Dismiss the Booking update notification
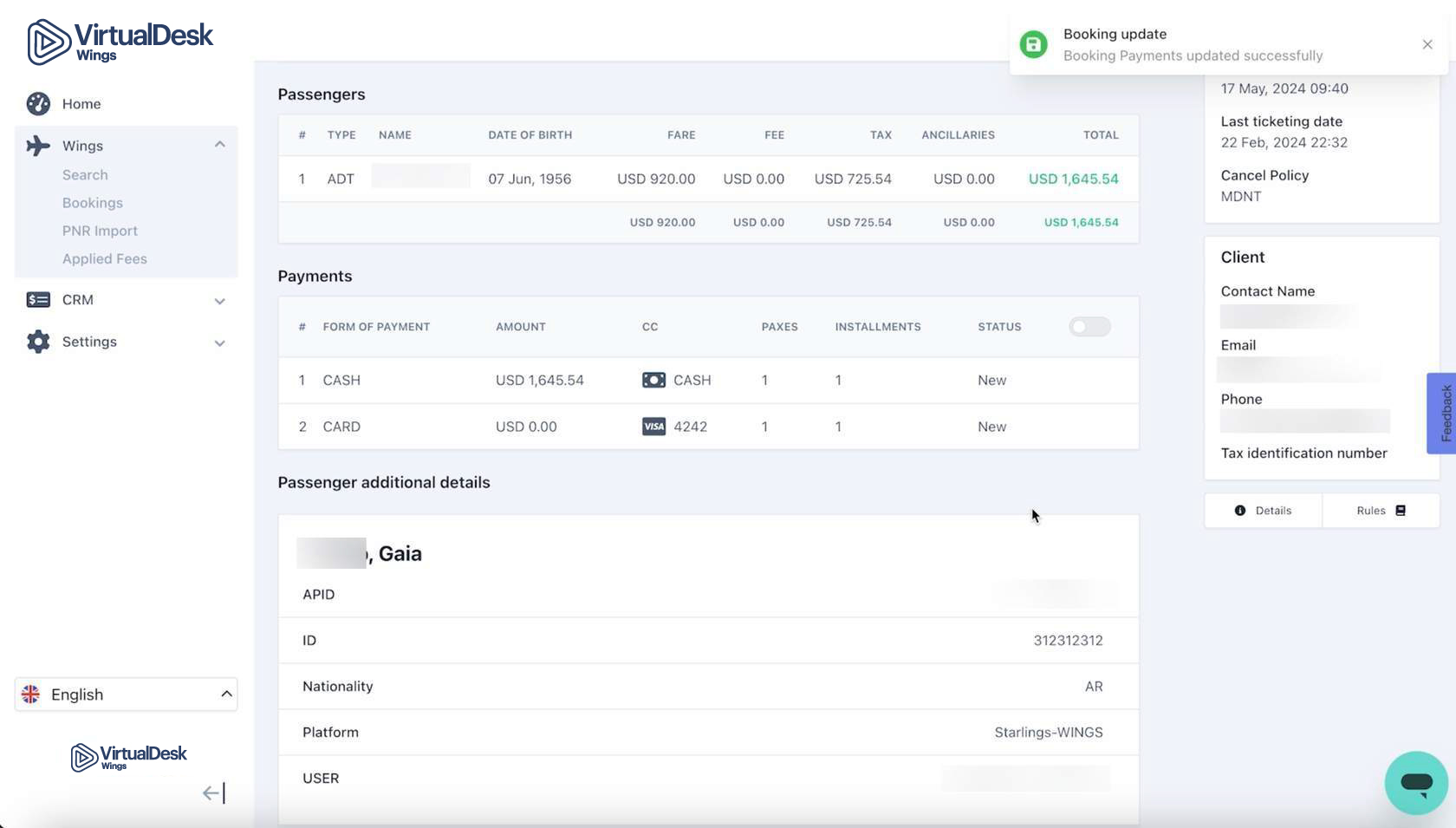 click(1427, 44)
